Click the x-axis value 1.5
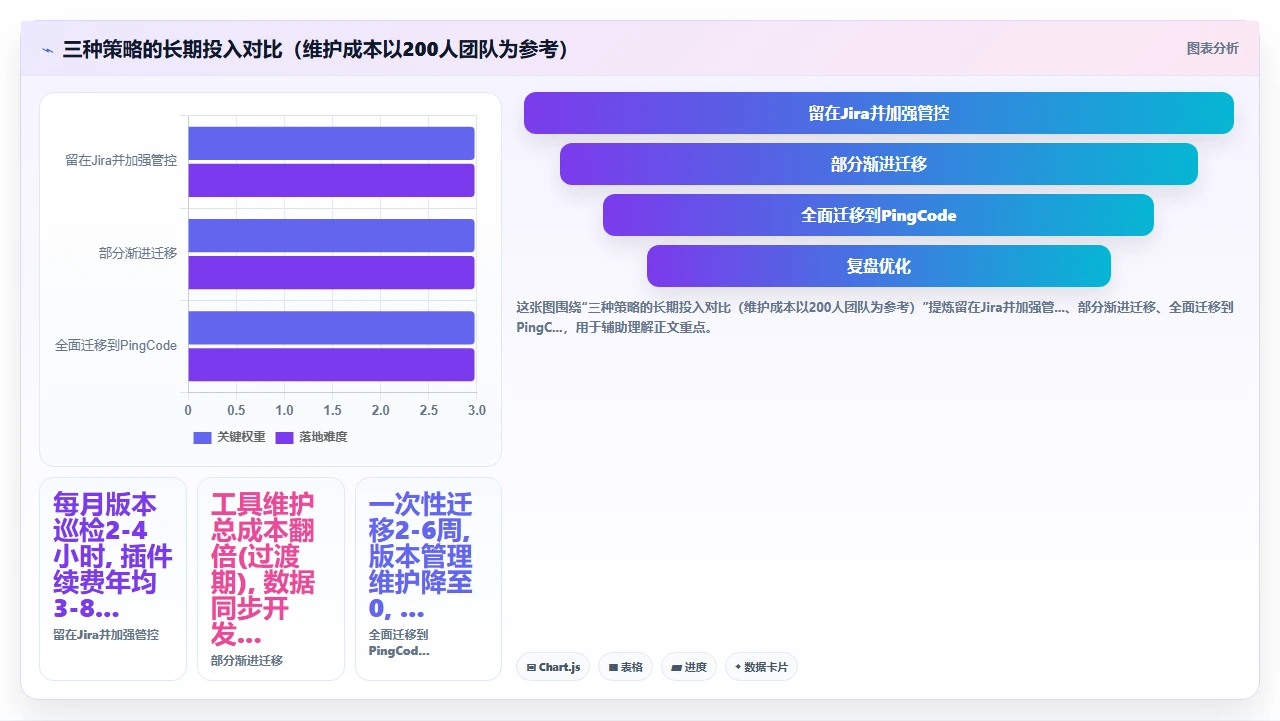Screen dimensions: 1280x721 [332, 410]
